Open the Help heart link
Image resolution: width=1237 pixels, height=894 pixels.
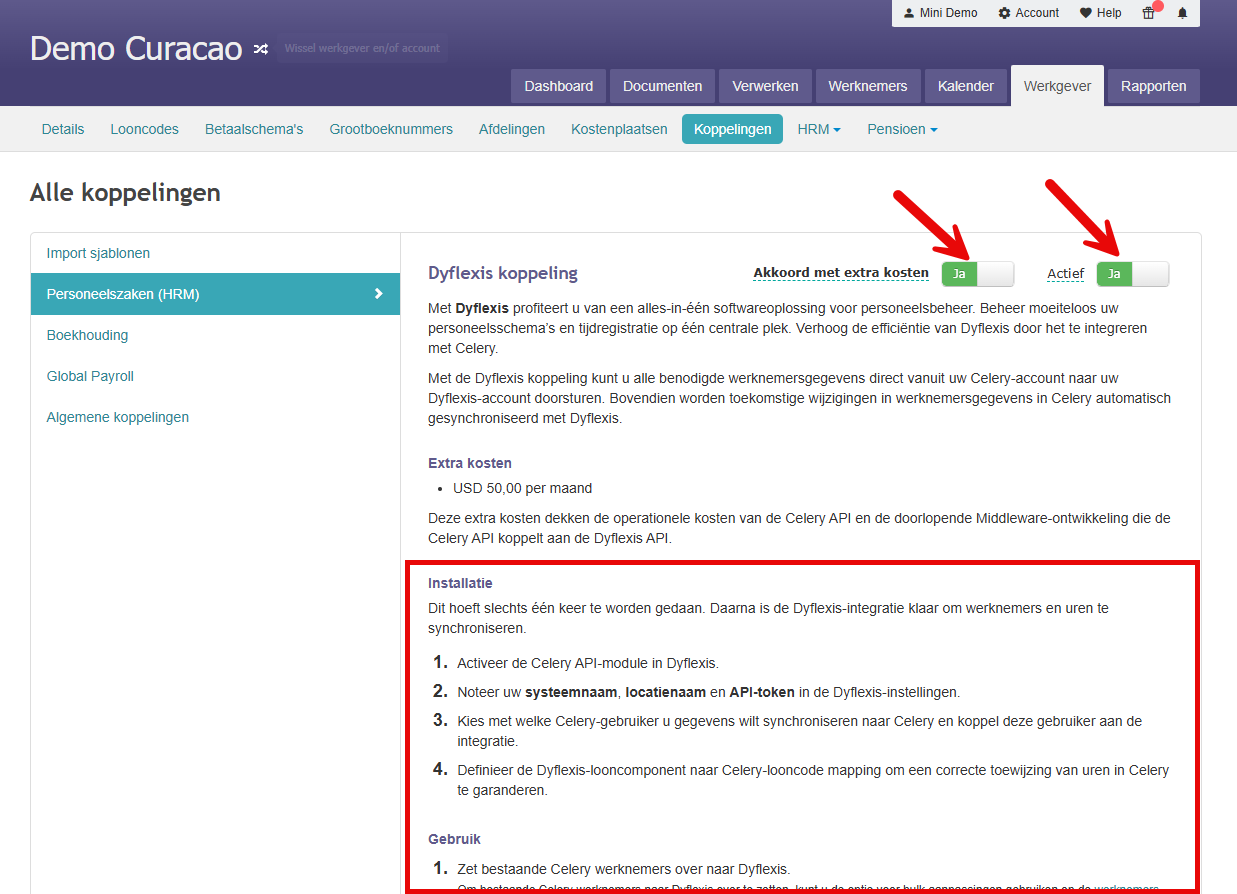click(x=1100, y=13)
